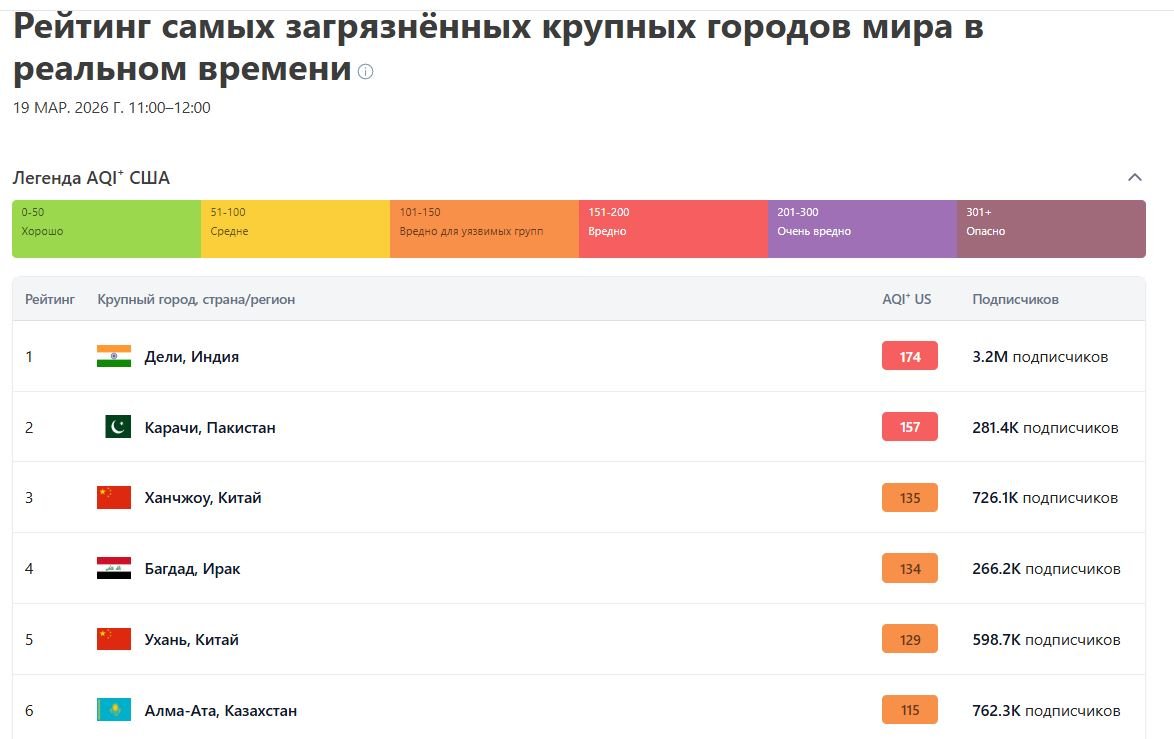Open the Карачи, Пакистан city link
The height and width of the screenshot is (739, 1174).
[210, 427]
